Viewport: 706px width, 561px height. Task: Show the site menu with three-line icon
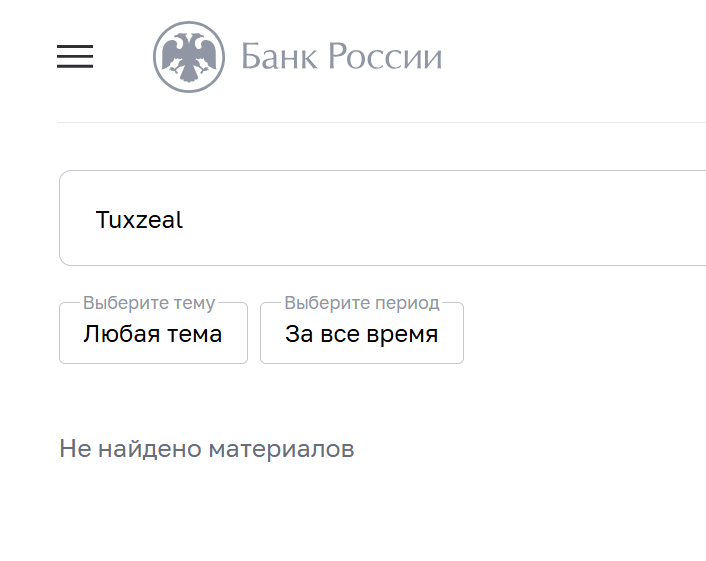pos(75,57)
